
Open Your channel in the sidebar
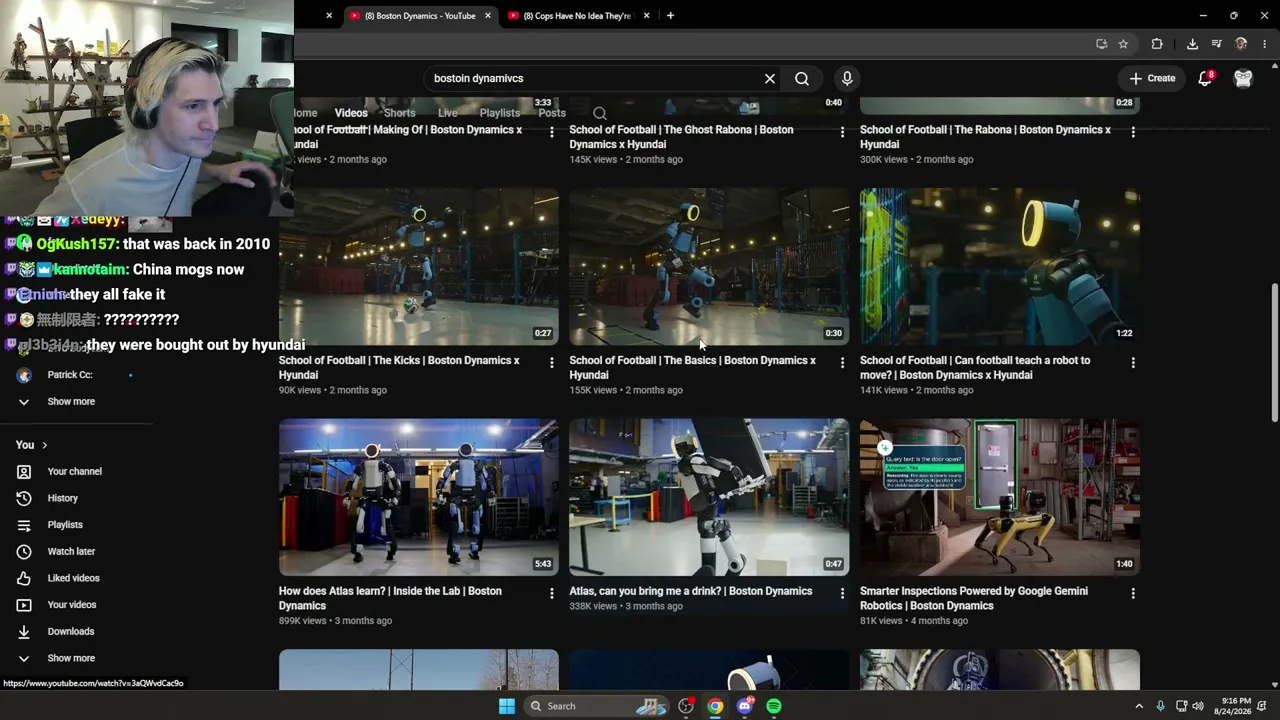tap(76, 471)
